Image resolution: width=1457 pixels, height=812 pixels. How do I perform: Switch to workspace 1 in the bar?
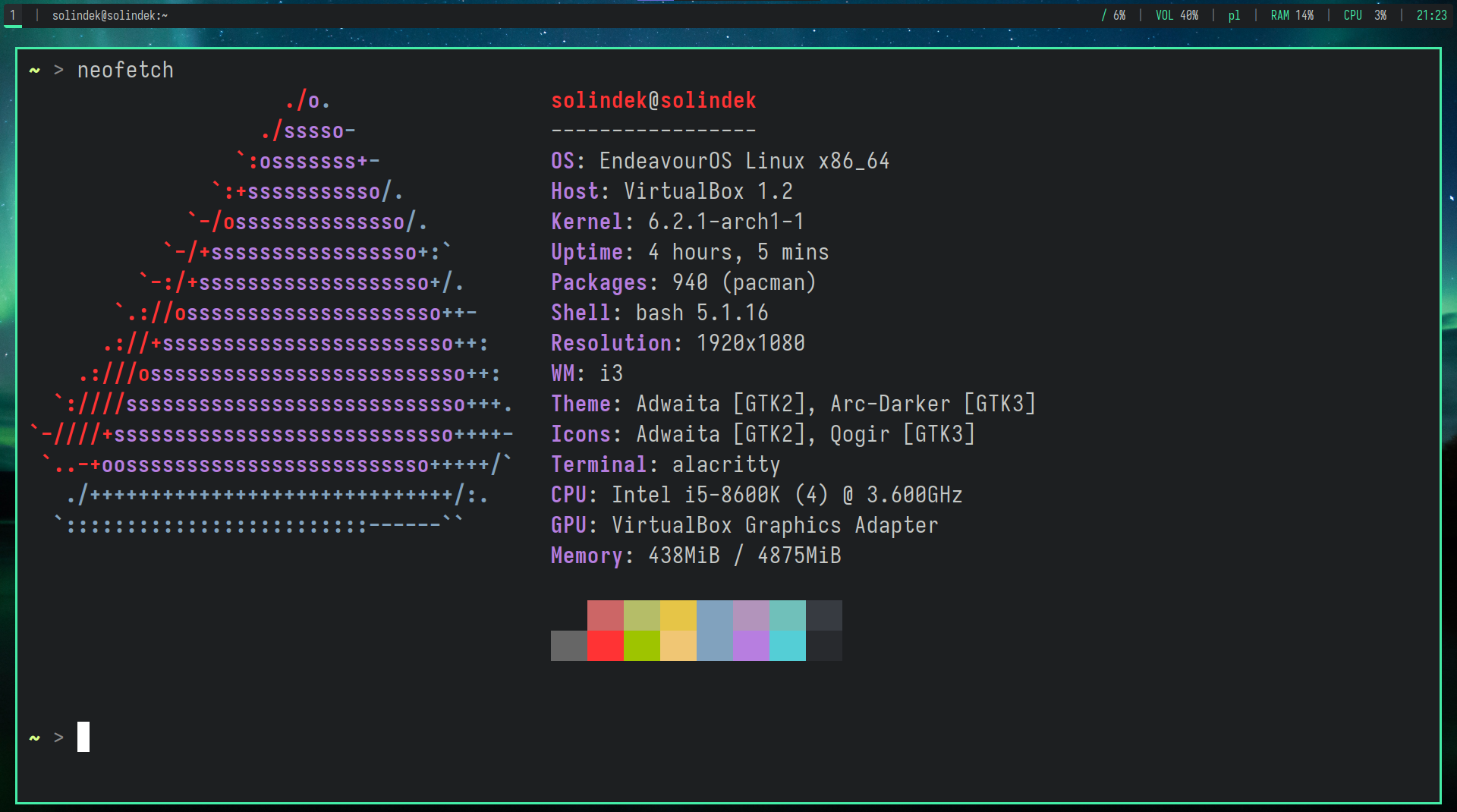tap(13, 15)
